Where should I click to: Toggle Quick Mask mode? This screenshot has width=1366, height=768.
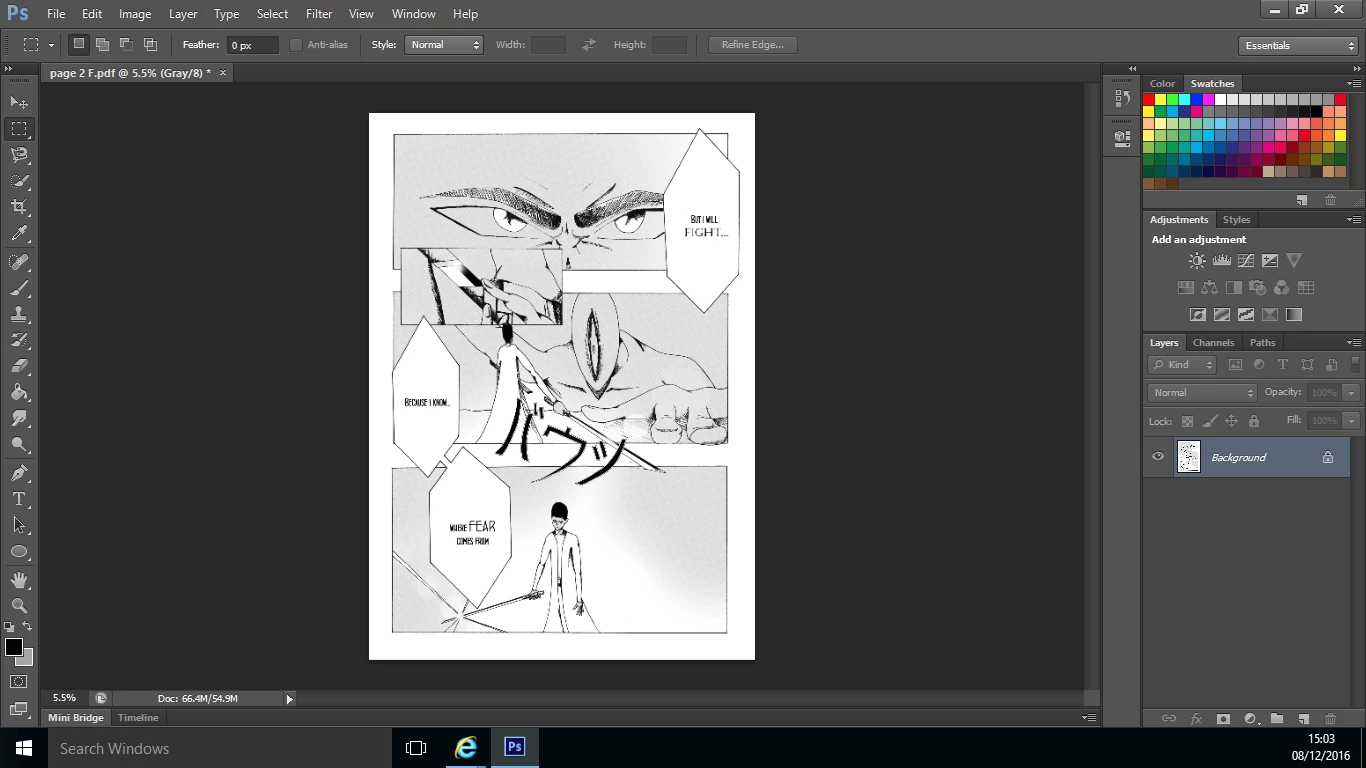19,682
